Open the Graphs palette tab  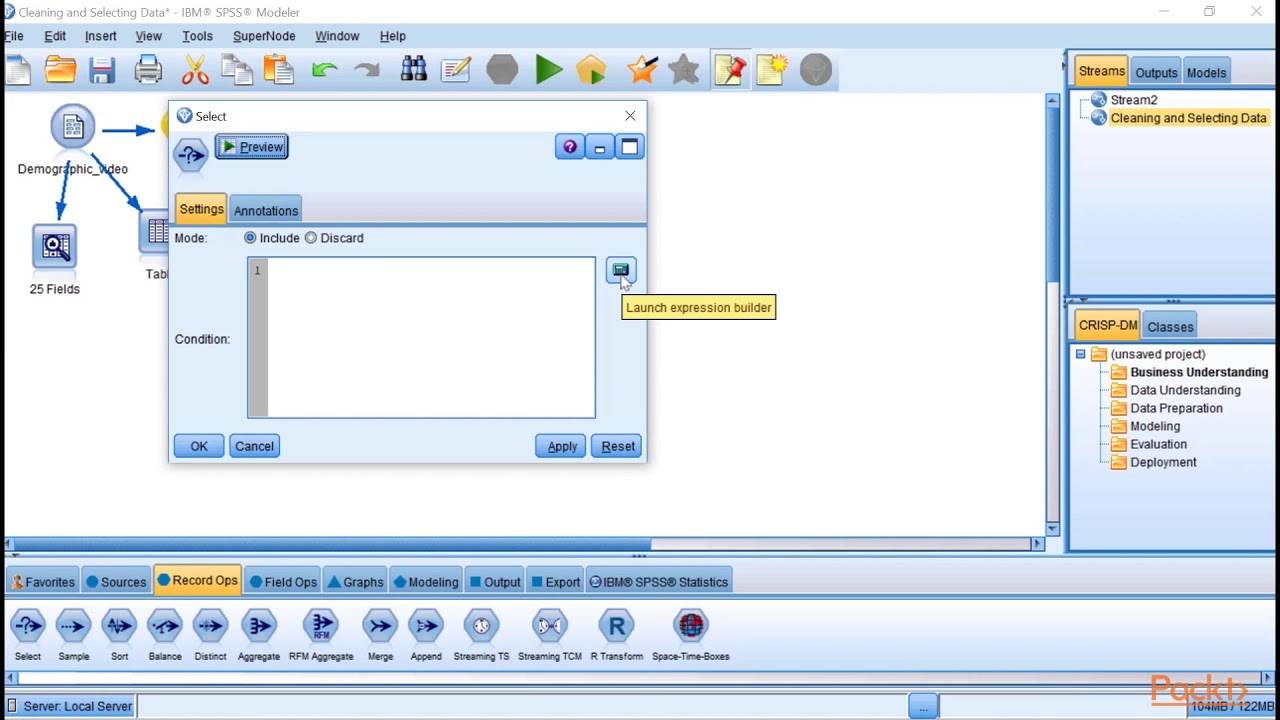pyautogui.click(x=356, y=582)
